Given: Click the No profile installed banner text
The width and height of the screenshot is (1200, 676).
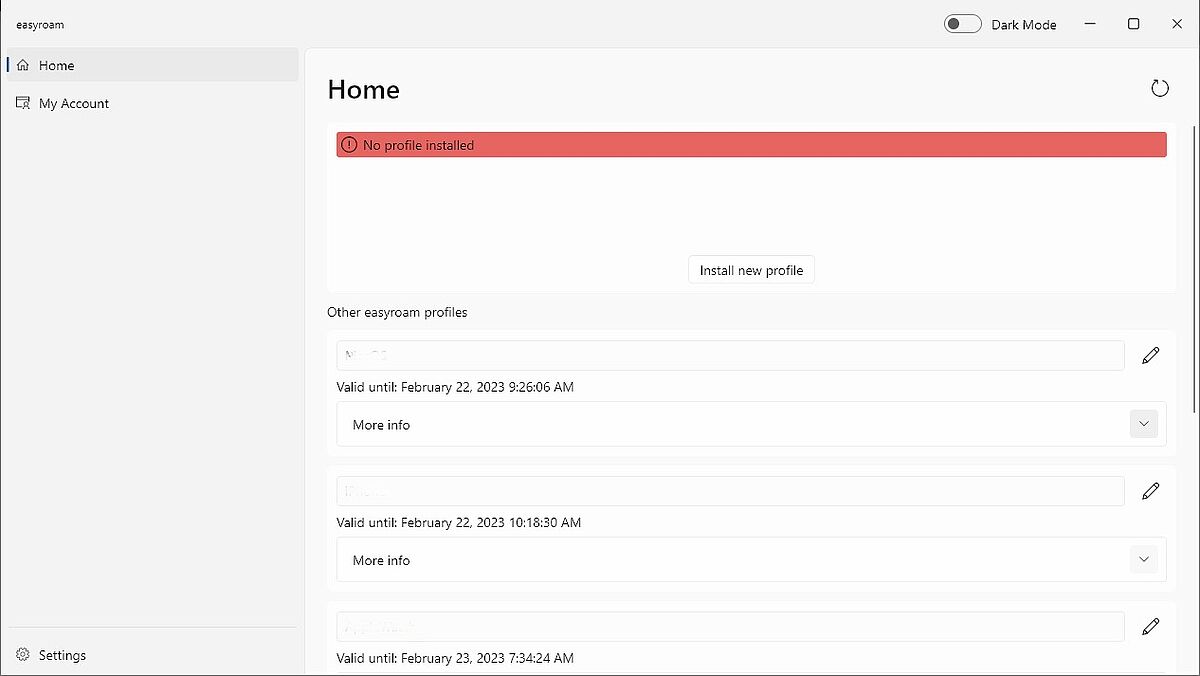Looking at the screenshot, I should [x=418, y=145].
